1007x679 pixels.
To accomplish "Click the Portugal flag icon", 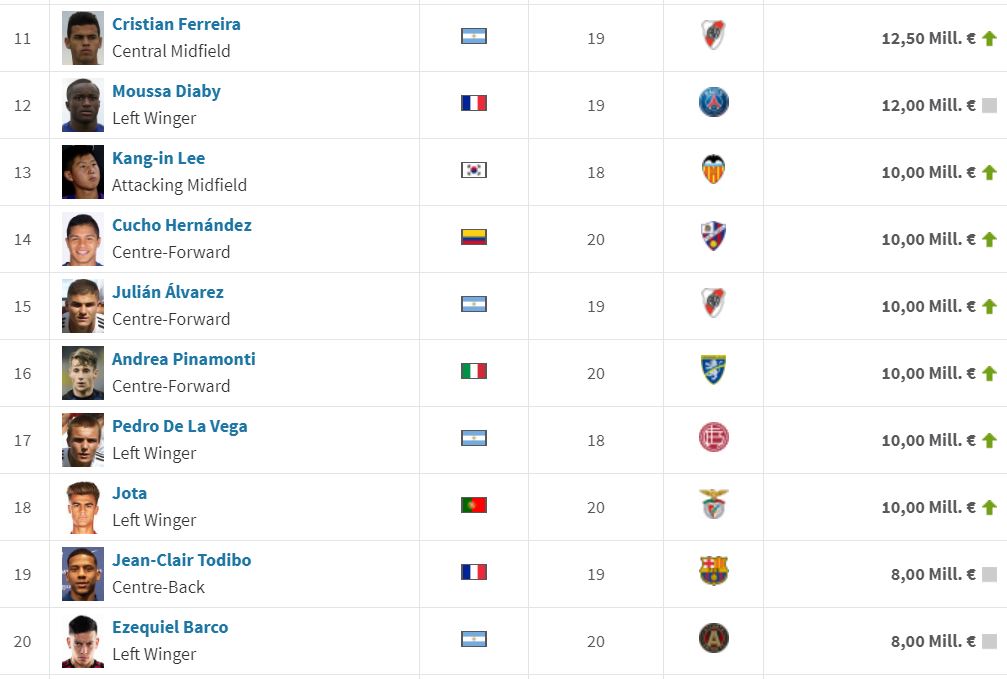I will [x=473, y=505].
